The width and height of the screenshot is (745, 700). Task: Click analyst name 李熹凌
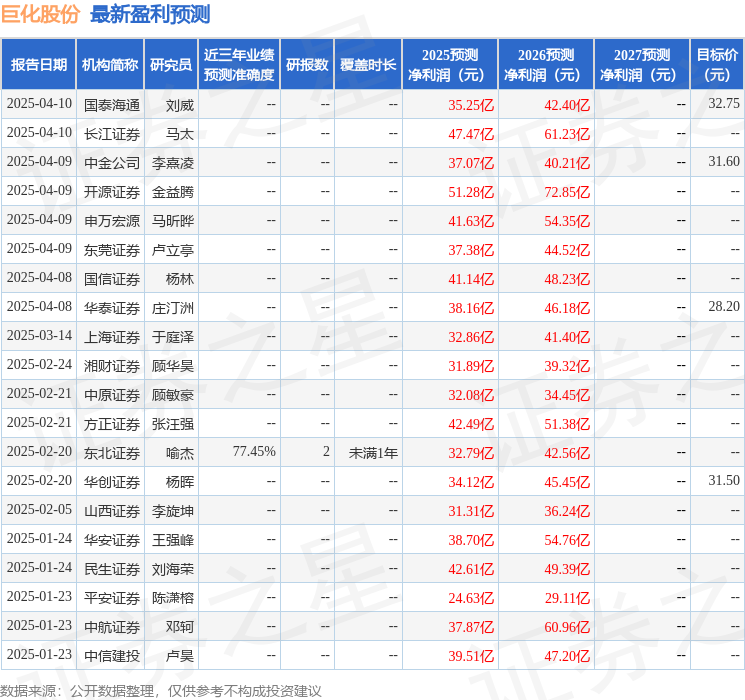click(x=173, y=163)
